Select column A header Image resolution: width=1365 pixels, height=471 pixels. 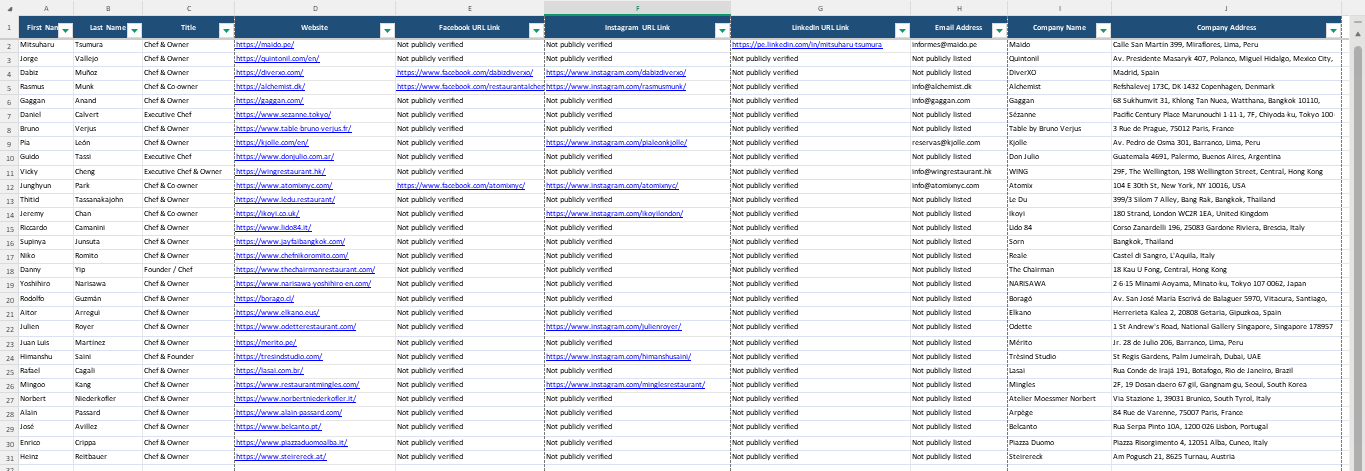46,7
